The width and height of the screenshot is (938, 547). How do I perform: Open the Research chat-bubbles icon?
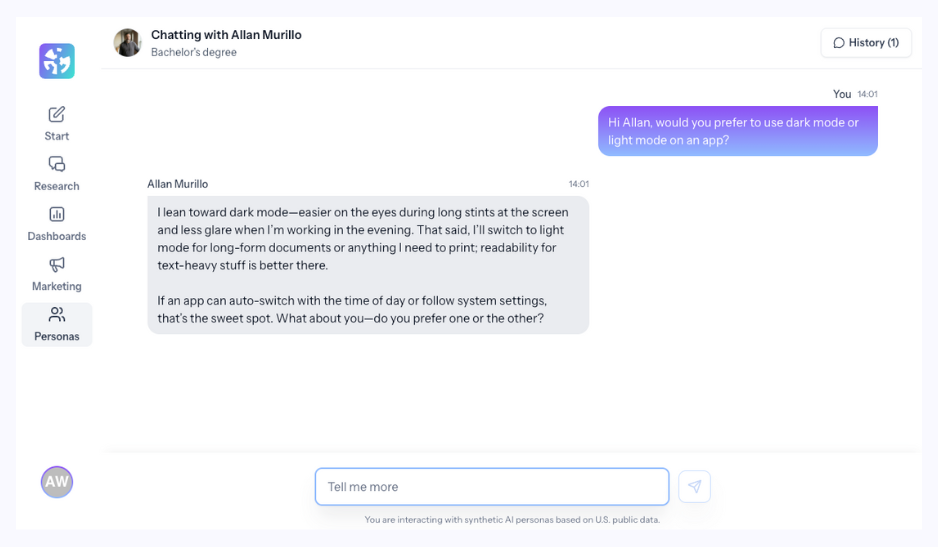[57, 164]
